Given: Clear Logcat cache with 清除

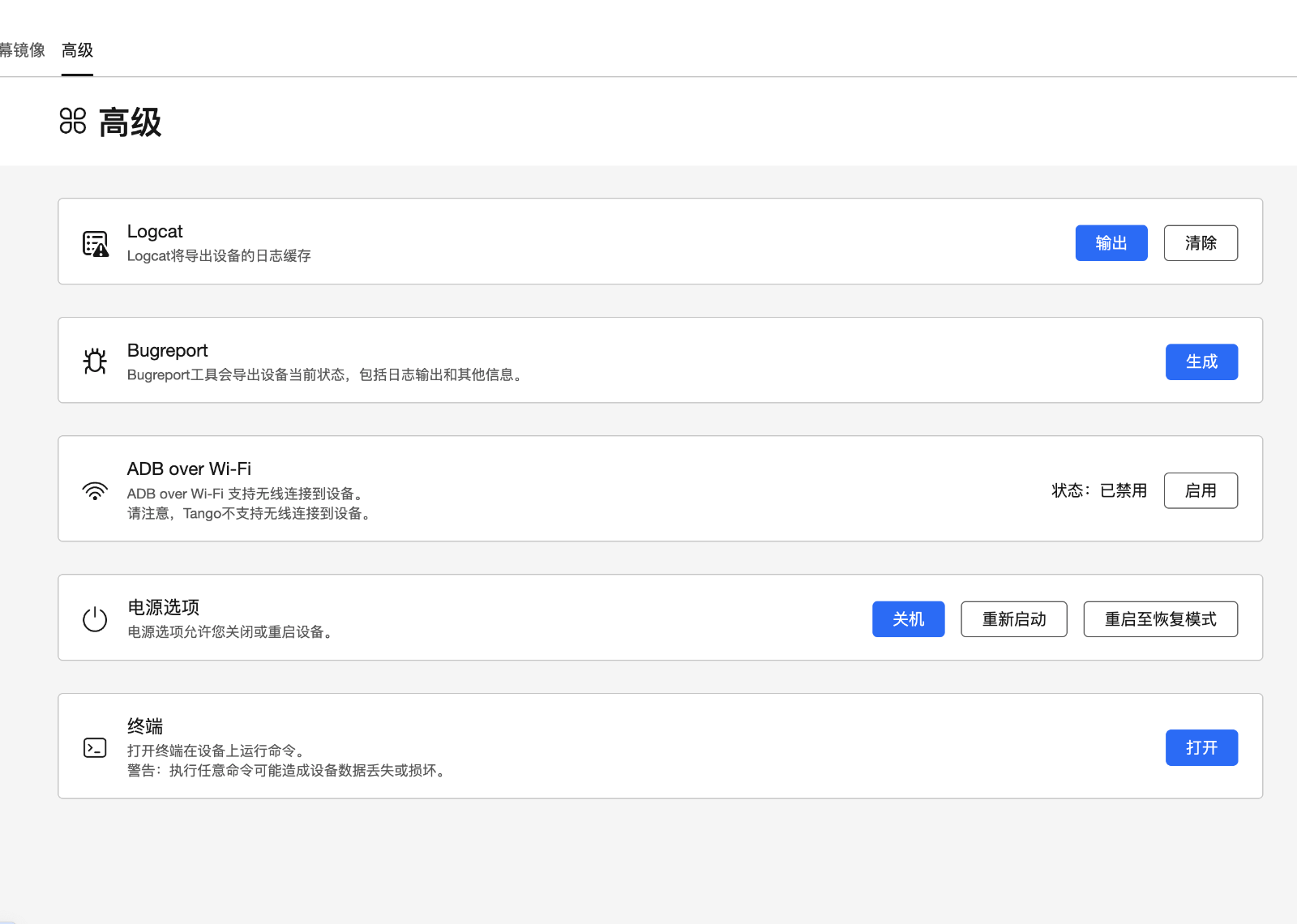Looking at the screenshot, I should point(1200,243).
